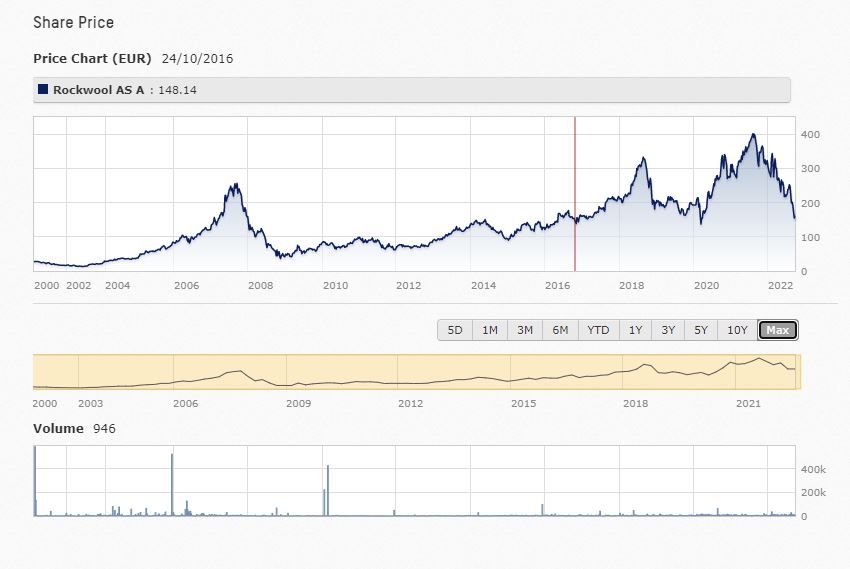
Task: Select the 1M time range button
Action: [490, 330]
